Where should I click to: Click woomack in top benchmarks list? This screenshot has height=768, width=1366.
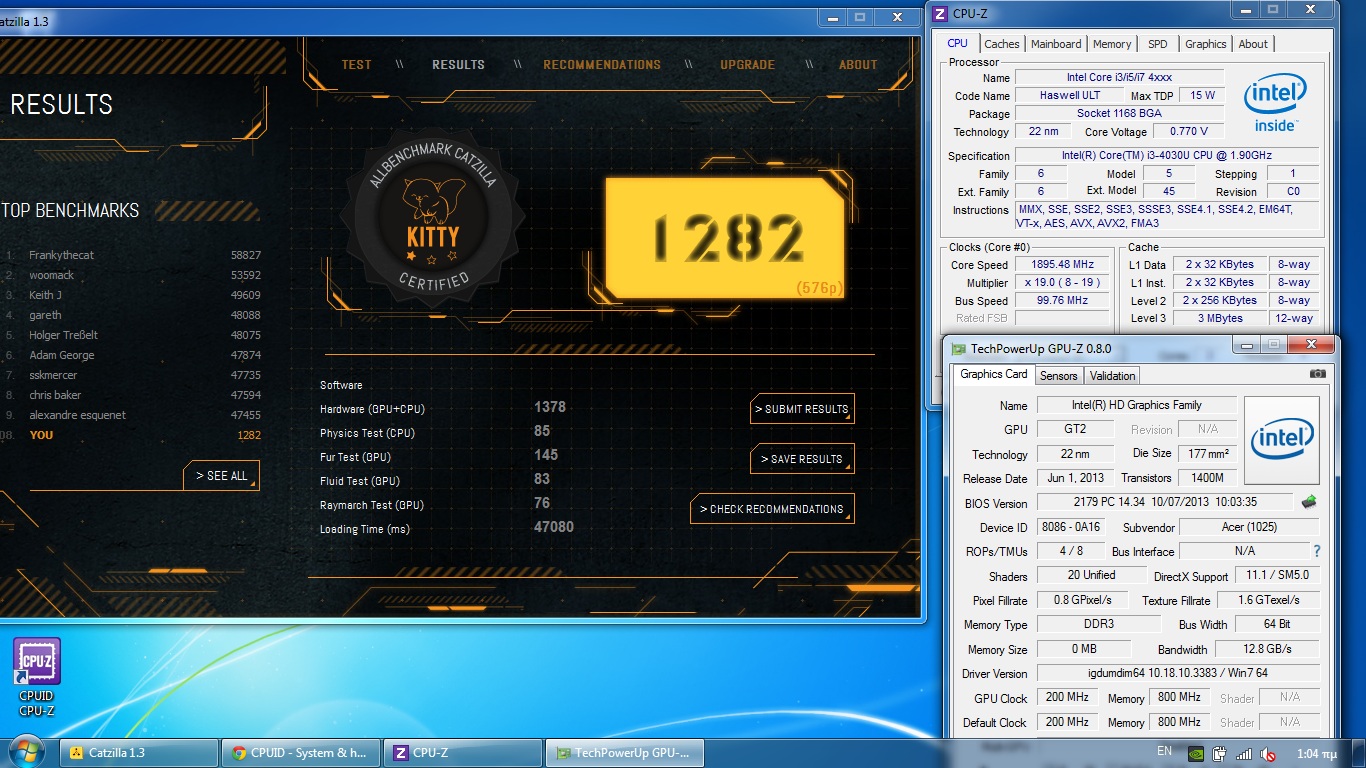point(51,275)
